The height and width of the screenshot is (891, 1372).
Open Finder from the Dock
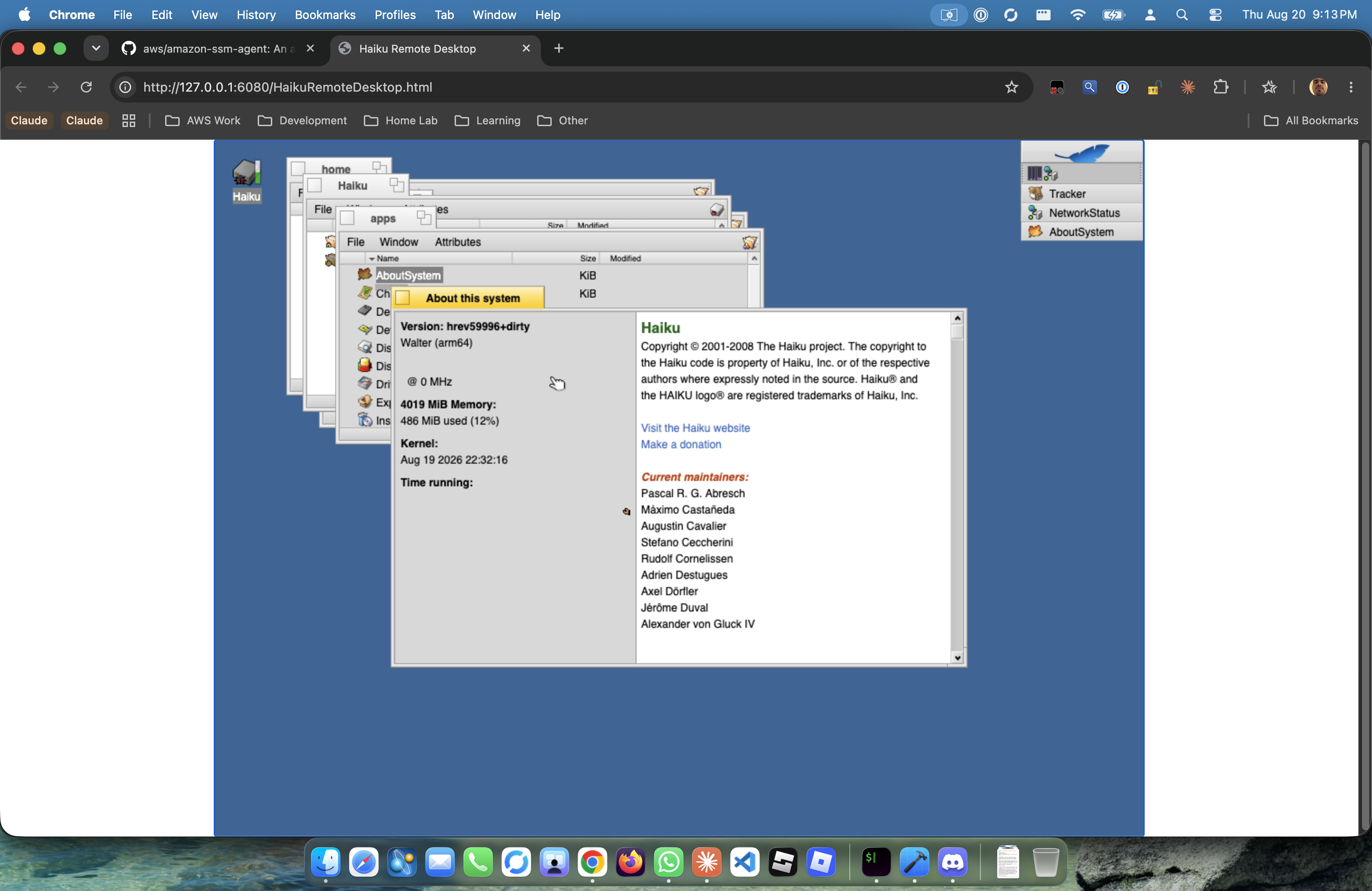pos(326,862)
